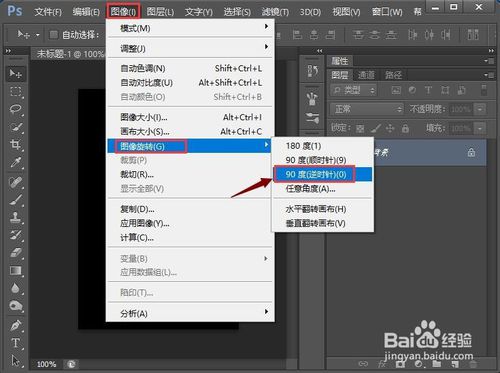Expand the Analysis submenu
This screenshot has width=500, height=373.
coord(190,313)
